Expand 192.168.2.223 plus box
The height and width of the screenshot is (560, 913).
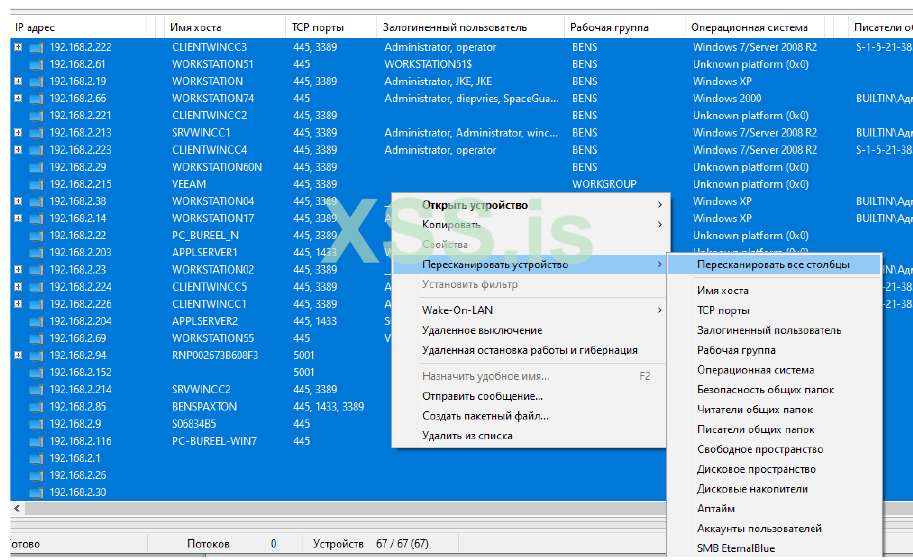pos(18,150)
